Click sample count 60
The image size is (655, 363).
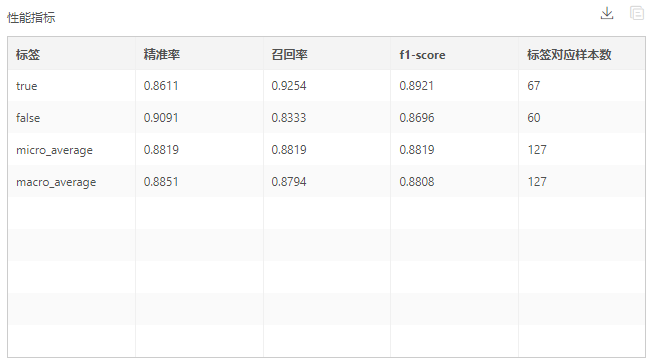point(534,118)
